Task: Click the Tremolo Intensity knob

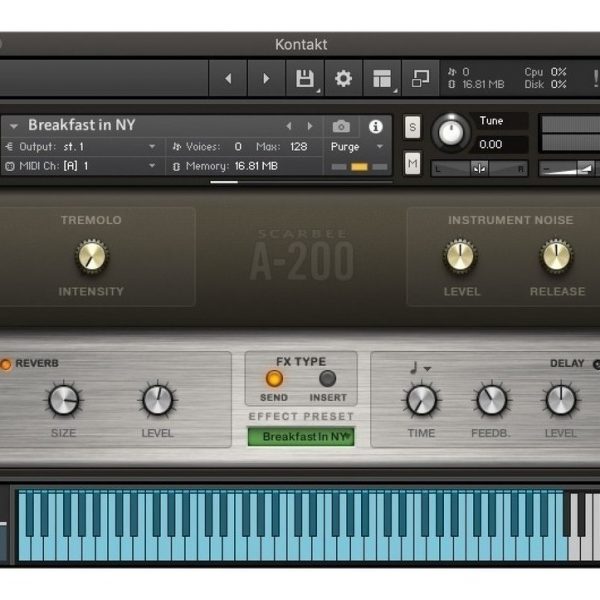Action: 92,257
